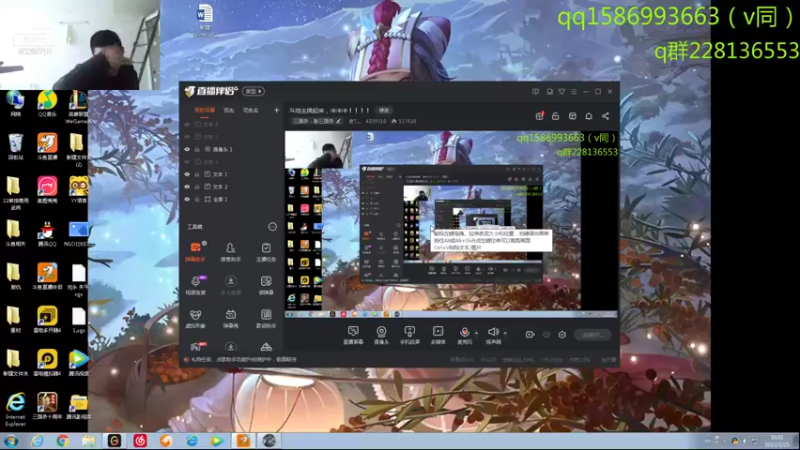
Task: Open the 视频连麦 tool
Action: [x=195, y=285]
